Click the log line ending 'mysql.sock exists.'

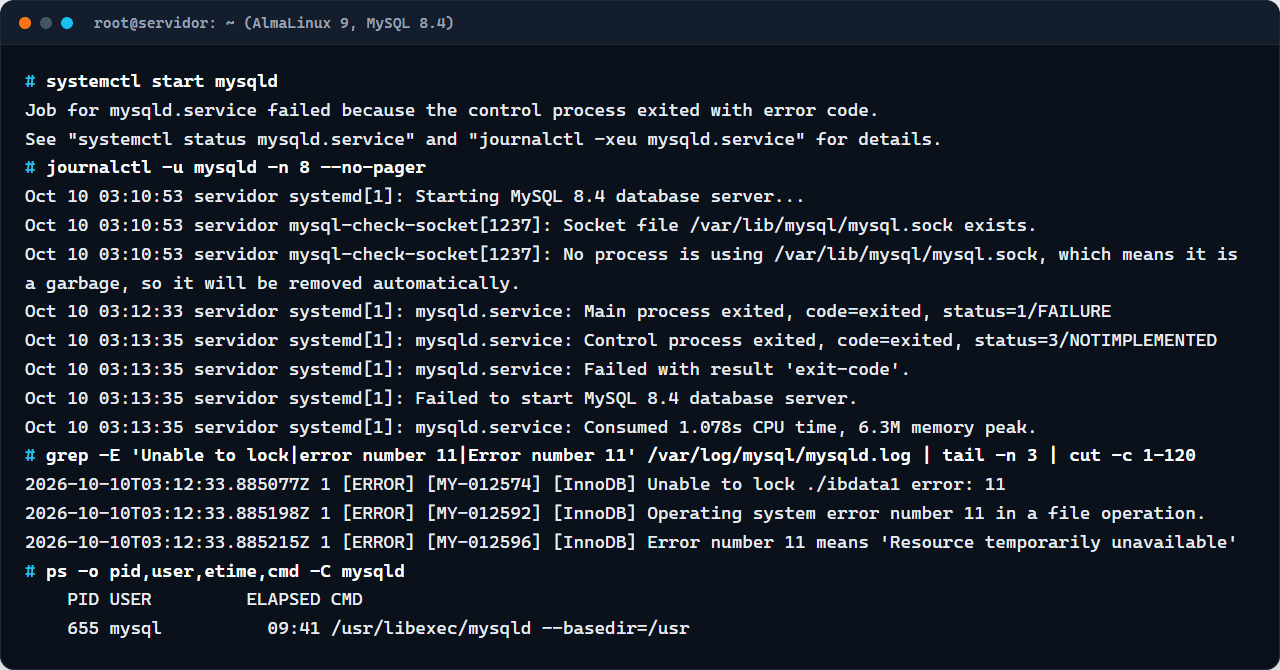[531, 226]
